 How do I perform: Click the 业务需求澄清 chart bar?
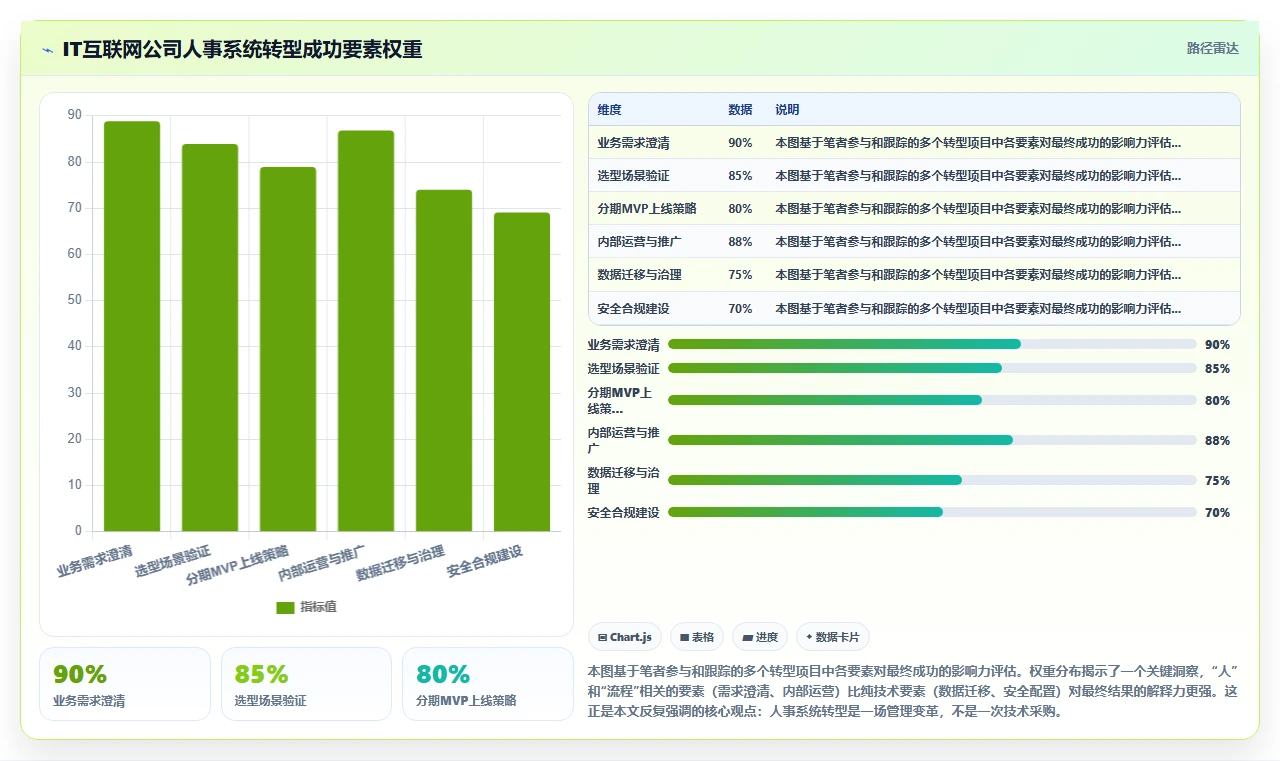pyautogui.click(x=132, y=326)
